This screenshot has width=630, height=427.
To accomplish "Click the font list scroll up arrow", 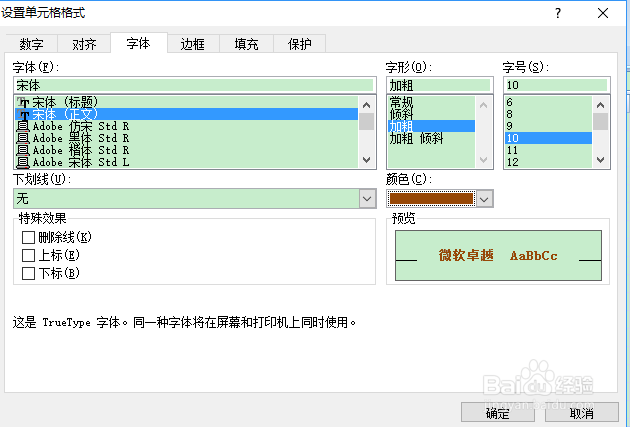I will pos(366,105).
